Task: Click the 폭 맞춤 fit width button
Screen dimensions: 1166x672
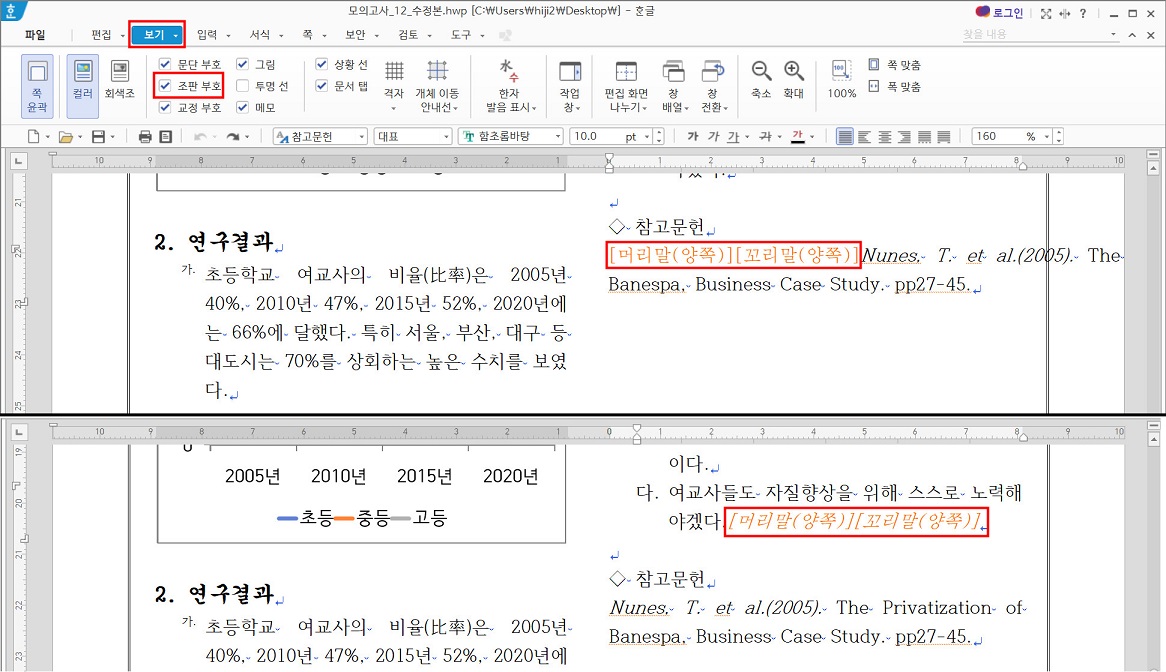Action: 895,86
